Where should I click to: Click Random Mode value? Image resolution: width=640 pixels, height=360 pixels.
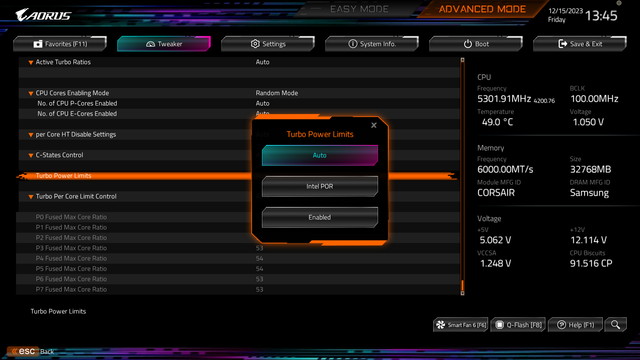(x=277, y=93)
